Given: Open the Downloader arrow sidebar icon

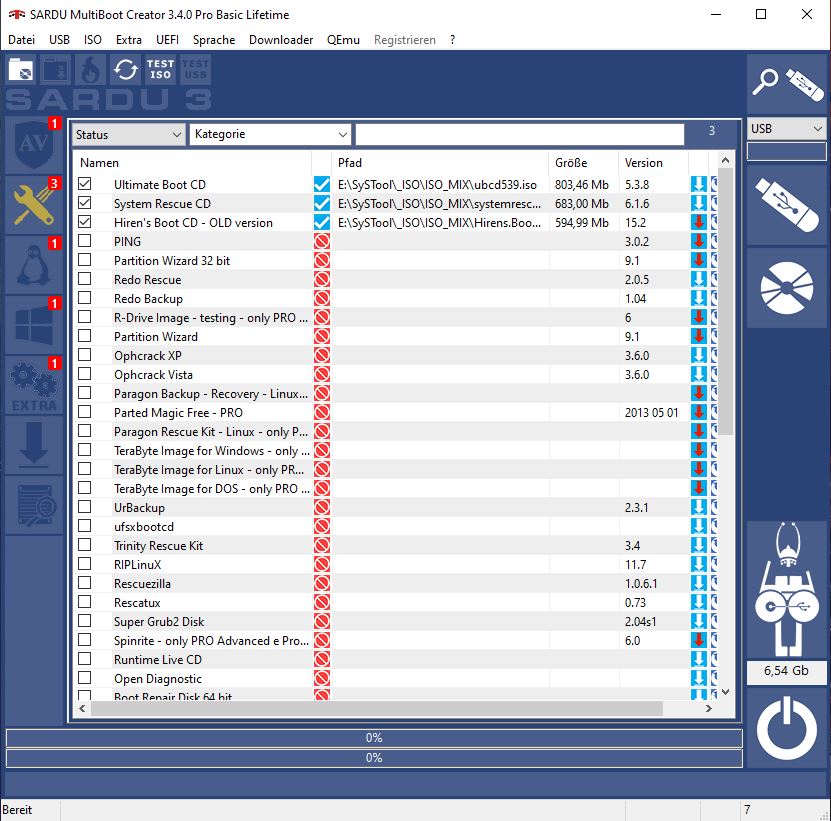Looking at the screenshot, I should click(x=33, y=444).
